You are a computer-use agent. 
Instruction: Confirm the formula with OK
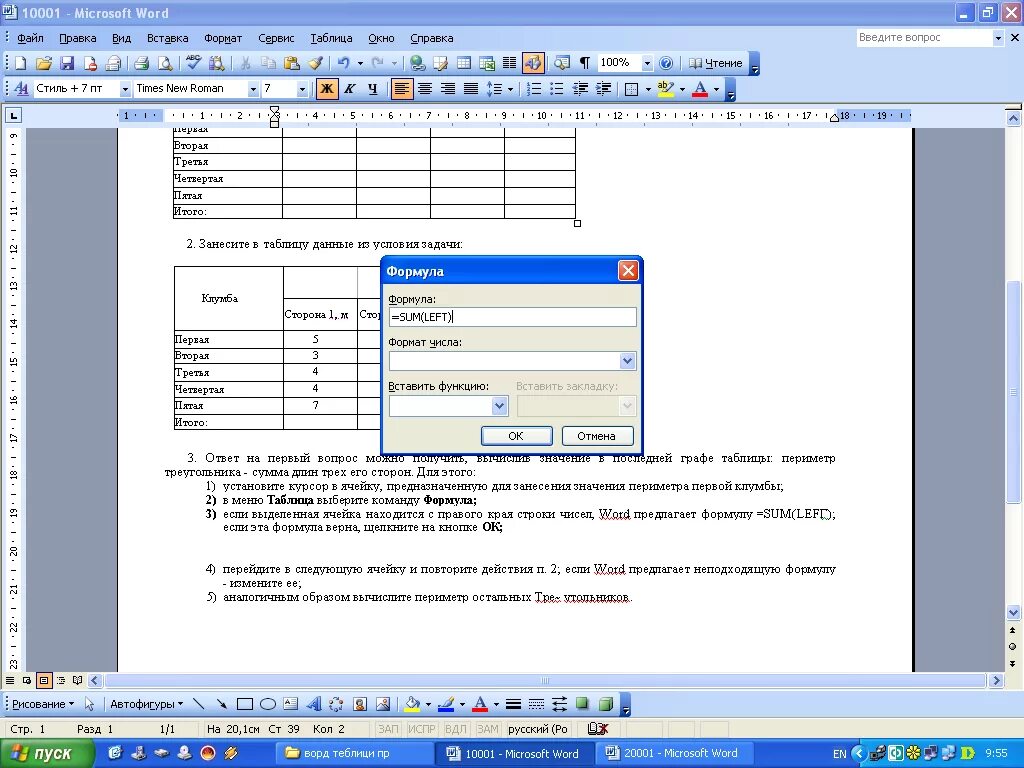click(x=516, y=436)
